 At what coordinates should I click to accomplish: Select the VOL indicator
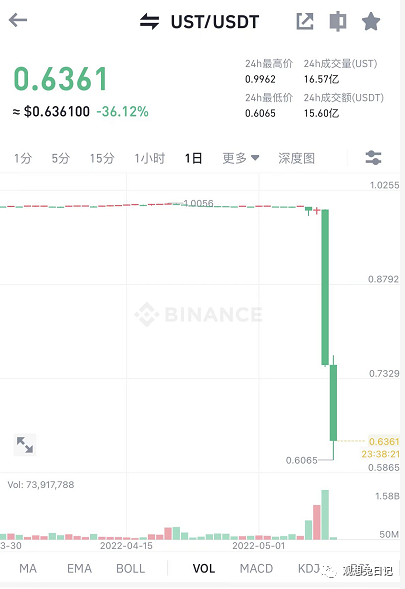point(204,568)
